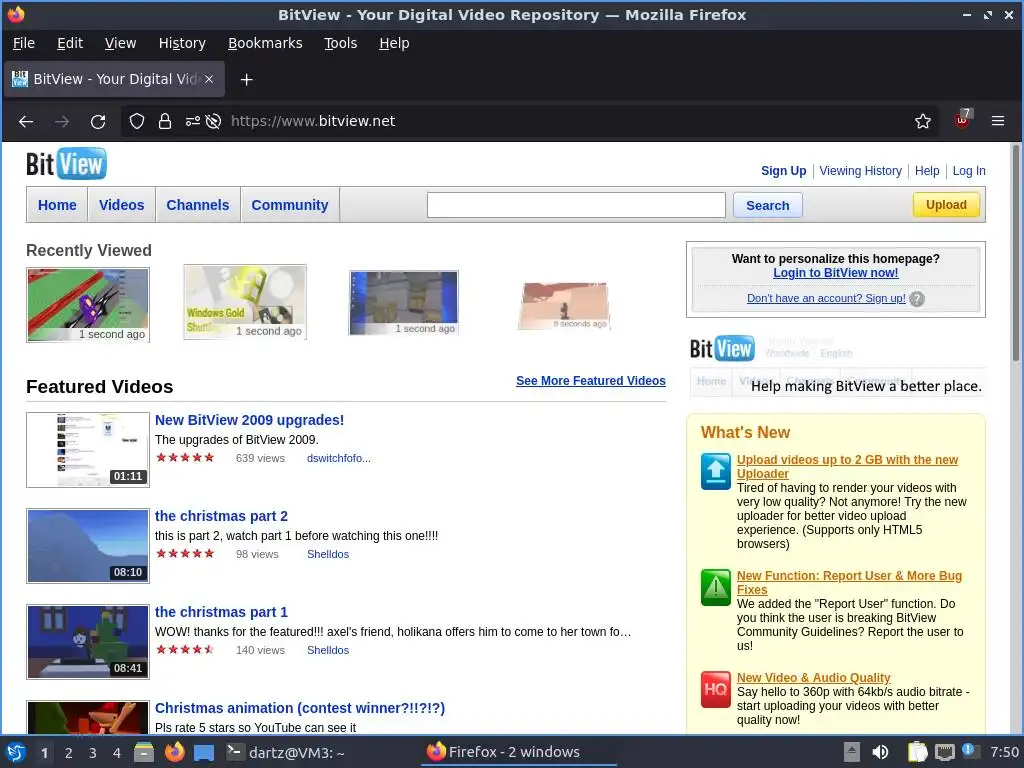This screenshot has height=768, width=1024.
Task: Click the show desktop taskbar icon
Action: 204,752
